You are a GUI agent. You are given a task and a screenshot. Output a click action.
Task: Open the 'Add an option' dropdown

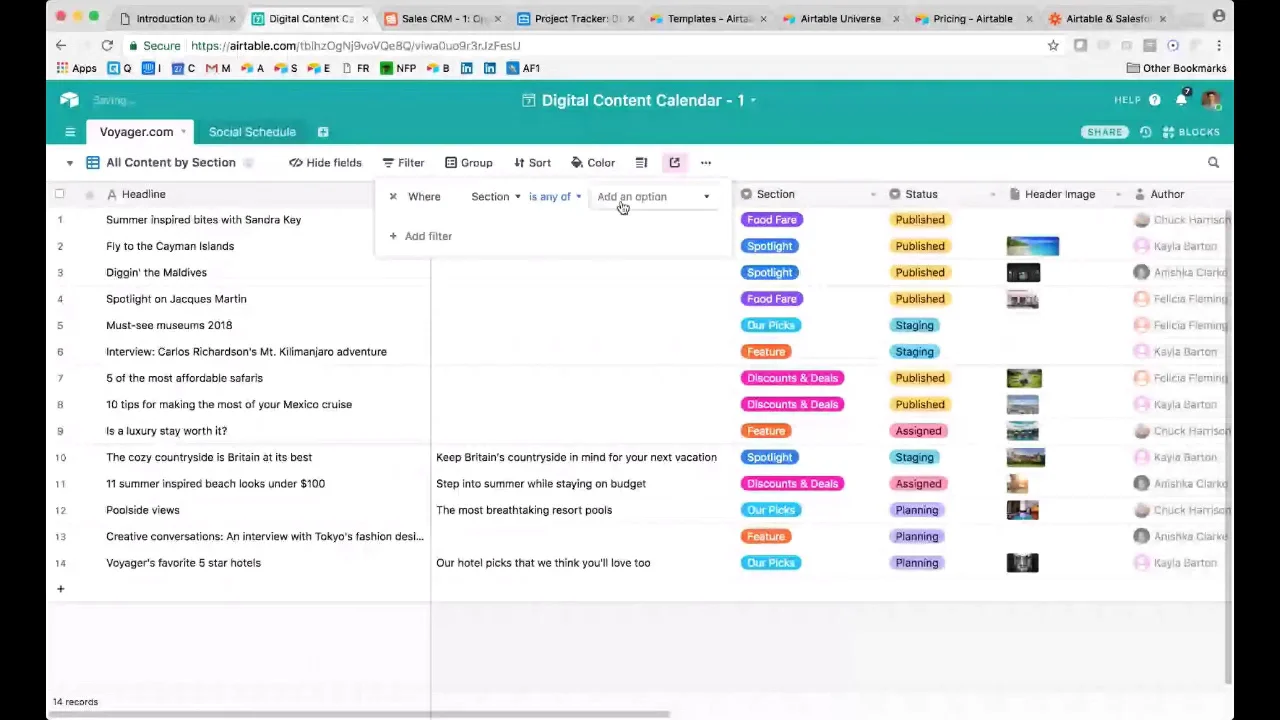[653, 197]
